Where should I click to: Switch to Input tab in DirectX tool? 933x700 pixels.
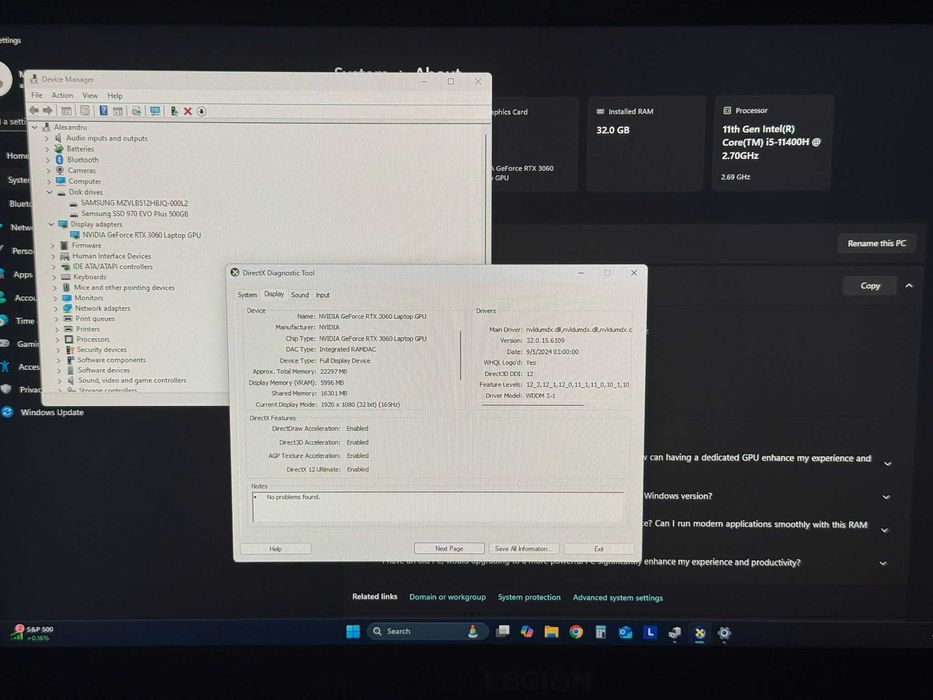[323, 295]
